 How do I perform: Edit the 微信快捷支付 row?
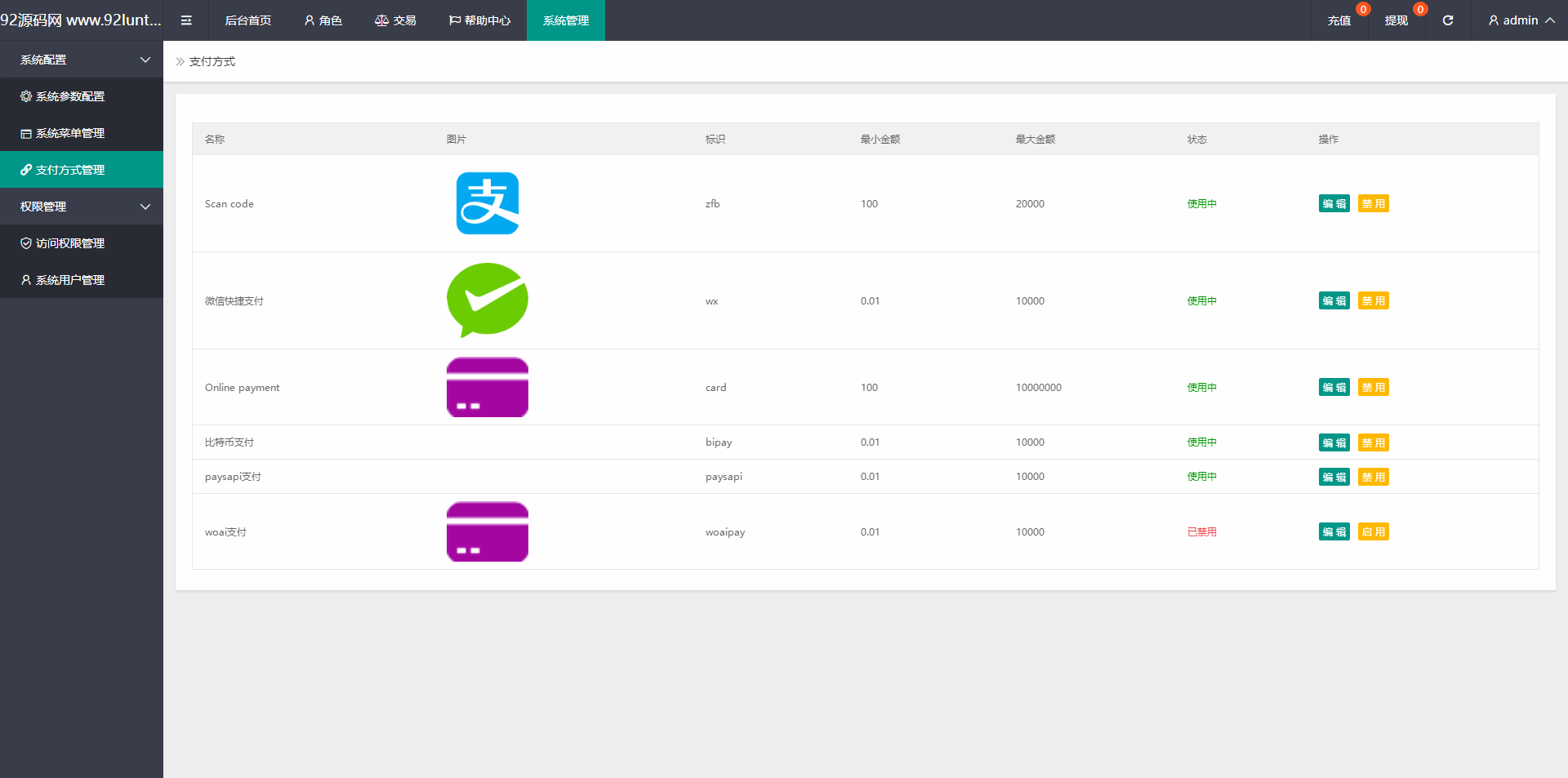(1334, 300)
